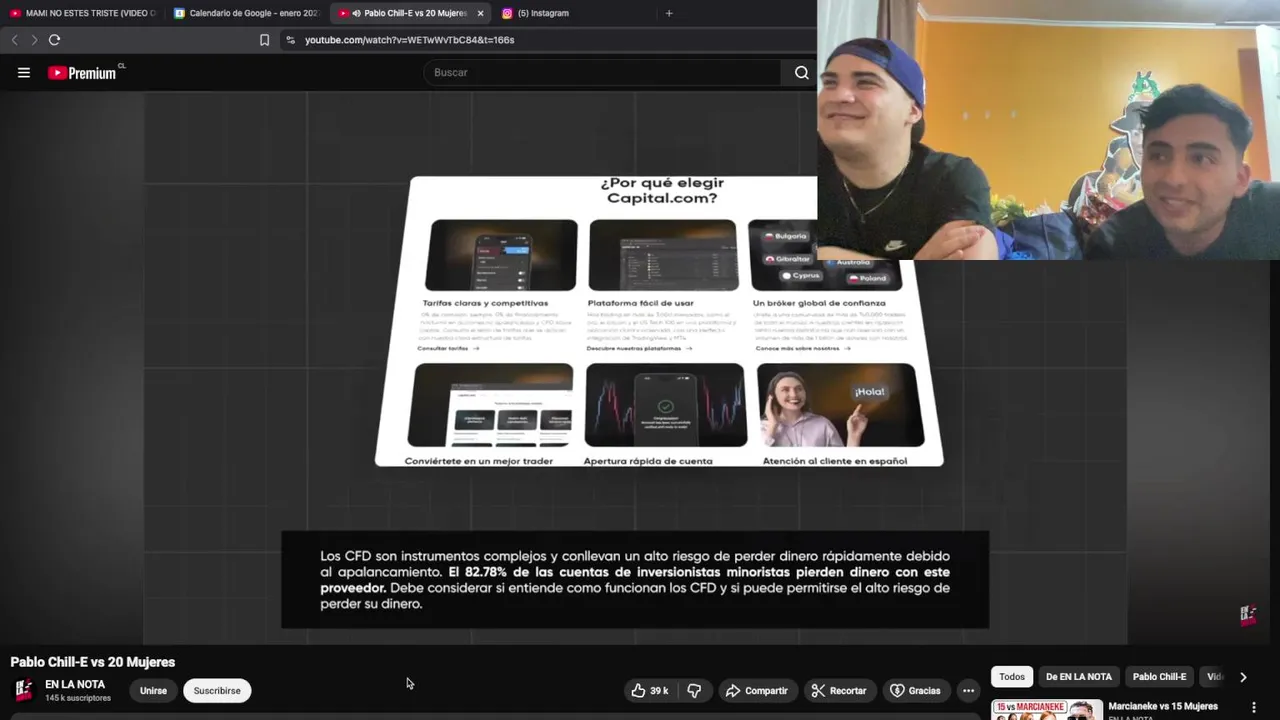
Task: Join the channel with Unirse
Action: (153, 690)
